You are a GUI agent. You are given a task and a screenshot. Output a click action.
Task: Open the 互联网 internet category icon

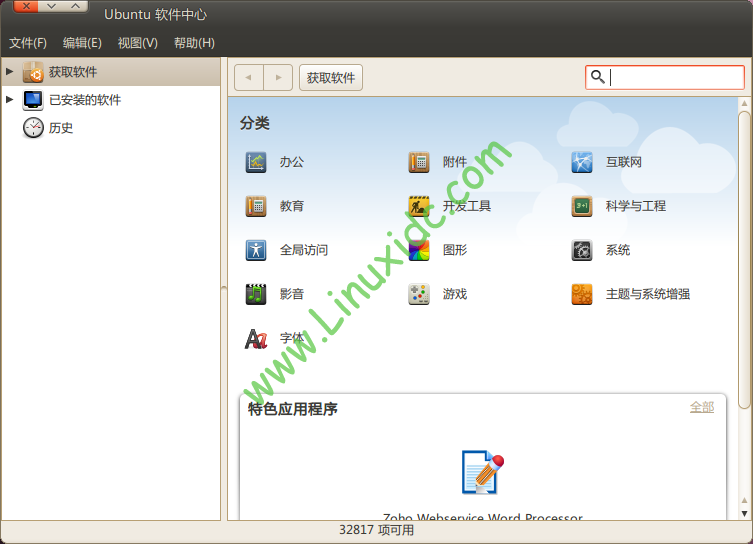(582, 162)
